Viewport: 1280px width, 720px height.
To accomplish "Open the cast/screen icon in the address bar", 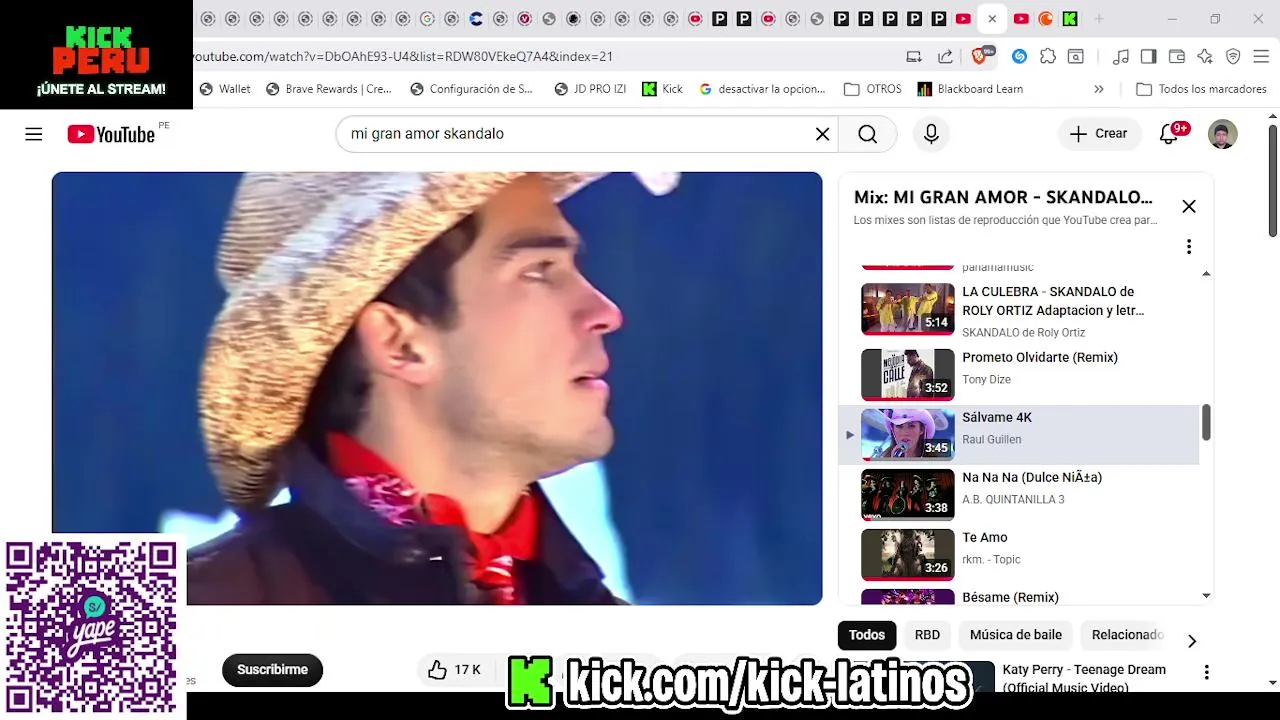I will [x=914, y=57].
